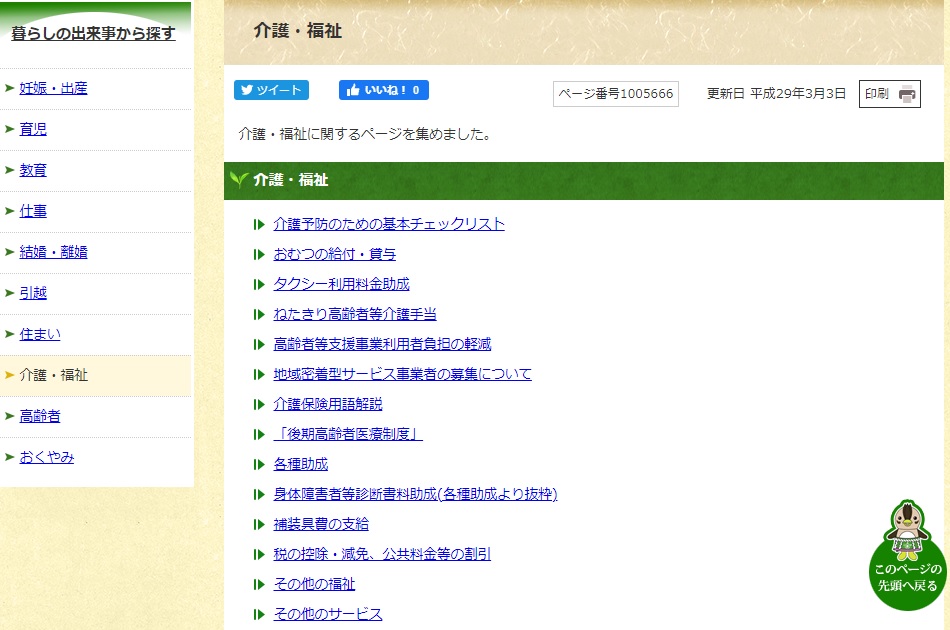Click the 介護・福祉に関するページを集めました description
The height and width of the screenshot is (630, 950).
coord(365,134)
